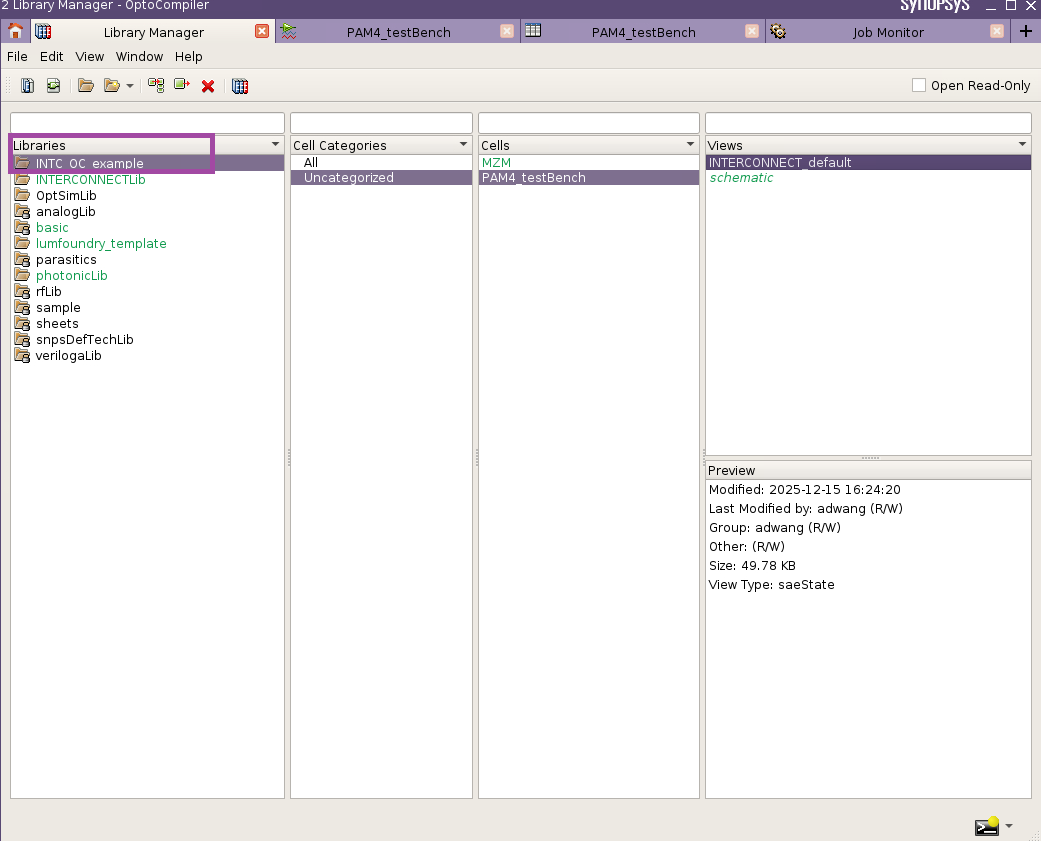The height and width of the screenshot is (841, 1041).
Task: Select the All cell category
Action: 381,163
